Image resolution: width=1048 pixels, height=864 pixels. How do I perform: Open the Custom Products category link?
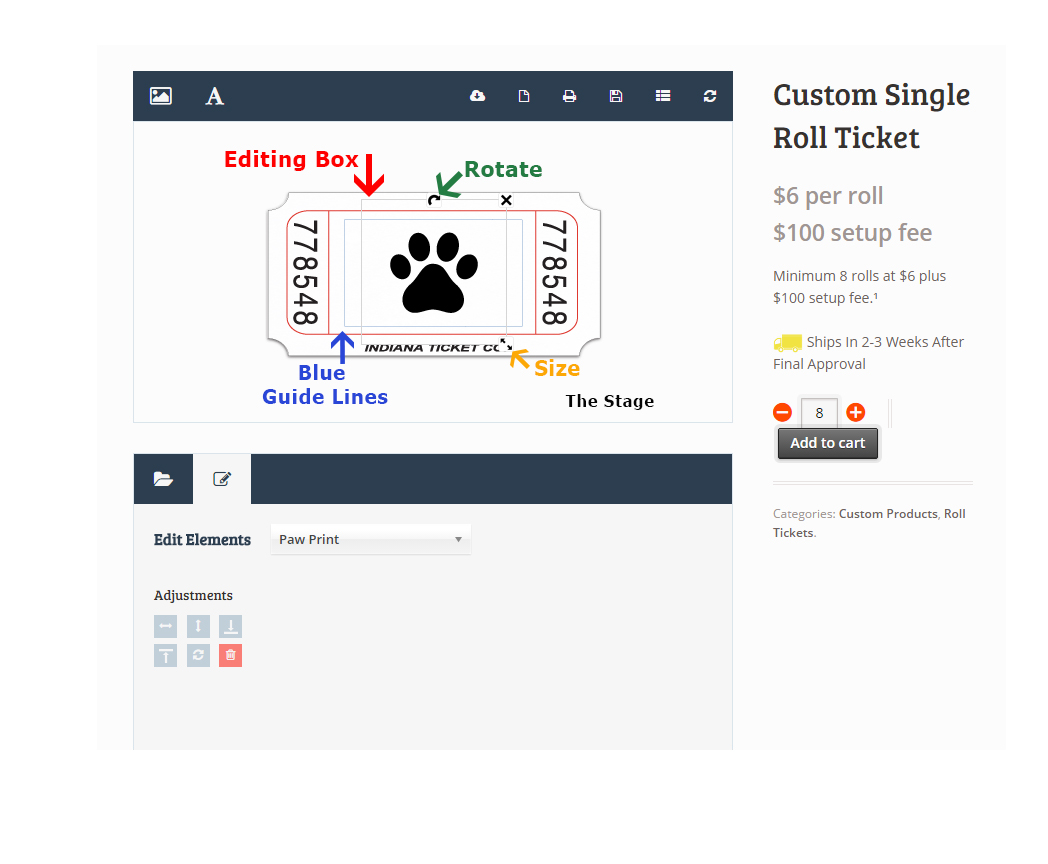point(888,514)
